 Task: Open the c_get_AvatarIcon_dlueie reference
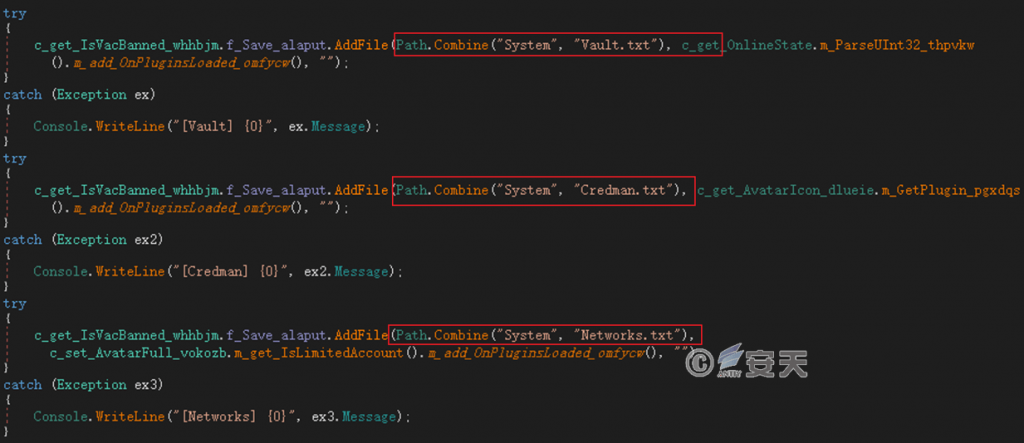[780, 190]
